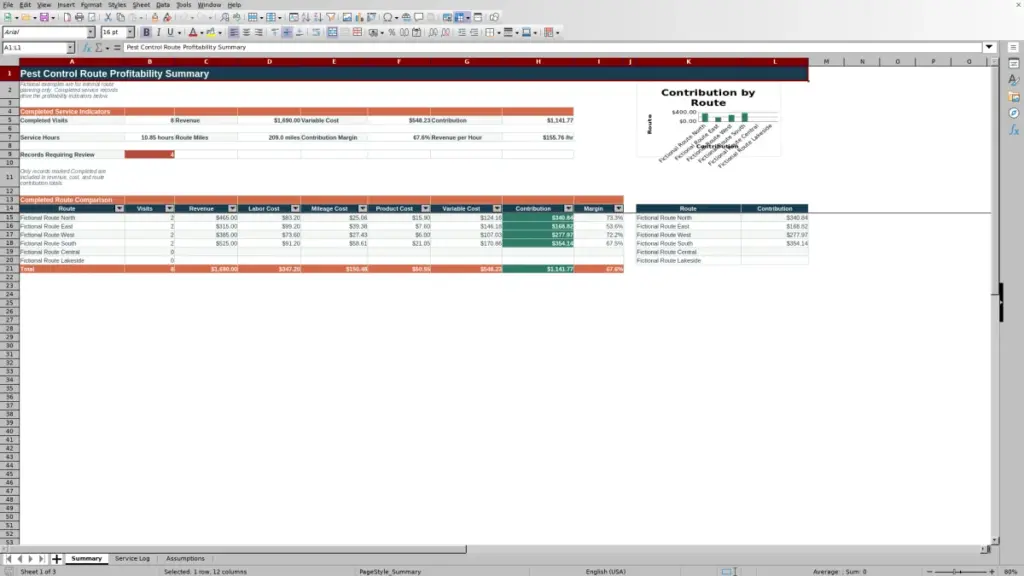
Task: Open the Route column filter dropdown
Action: (x=119, y=208)
